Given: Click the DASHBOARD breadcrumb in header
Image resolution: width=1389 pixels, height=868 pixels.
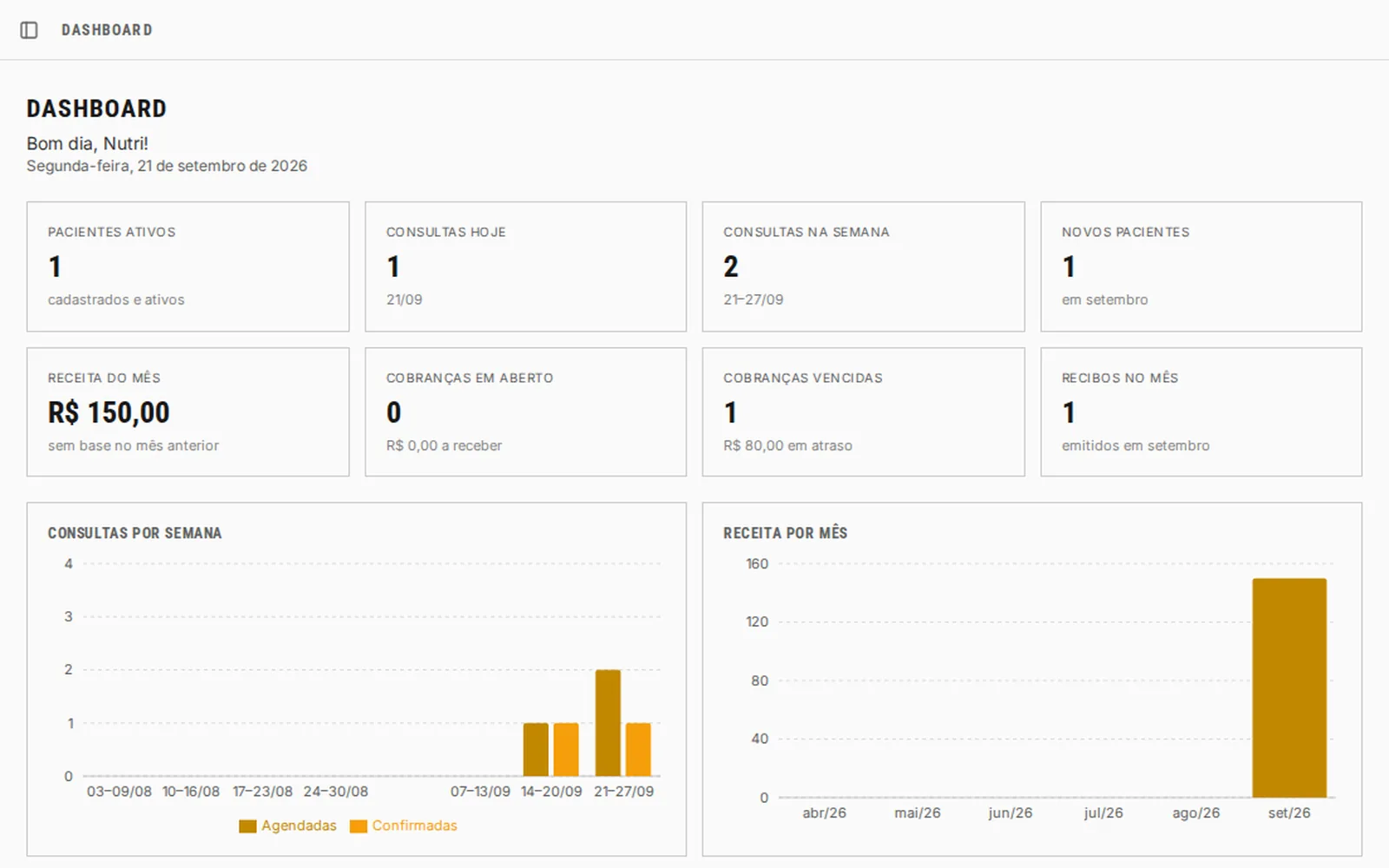Looking at the screenshot, I should pyautogui.click(x=107, y=30).
